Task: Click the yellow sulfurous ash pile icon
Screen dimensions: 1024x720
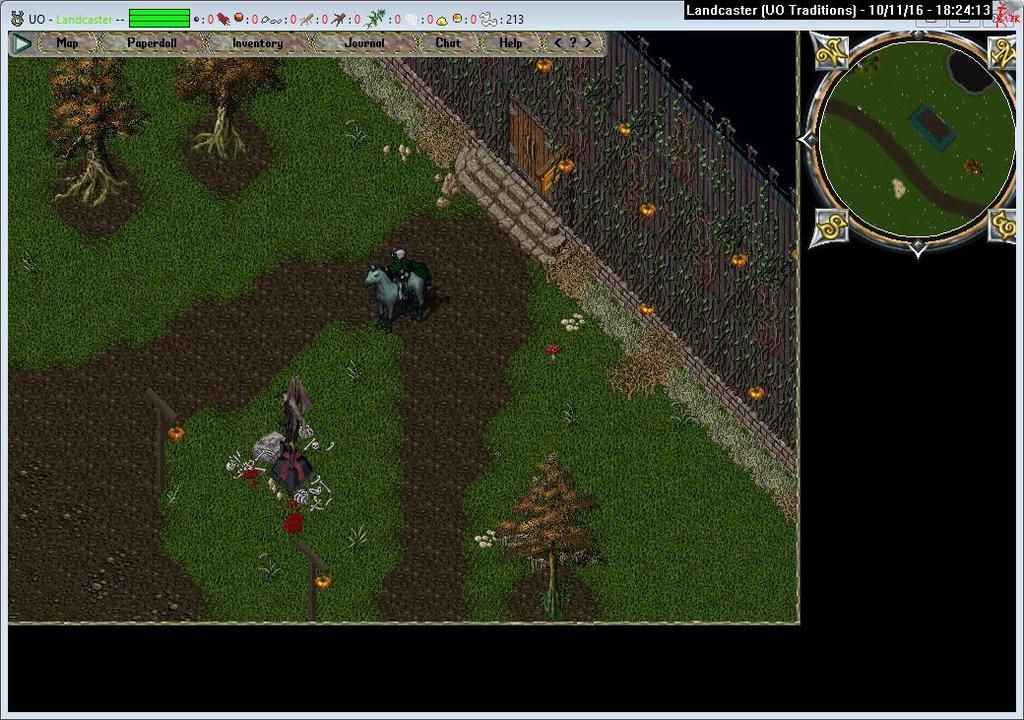Action: coord(442,20)
